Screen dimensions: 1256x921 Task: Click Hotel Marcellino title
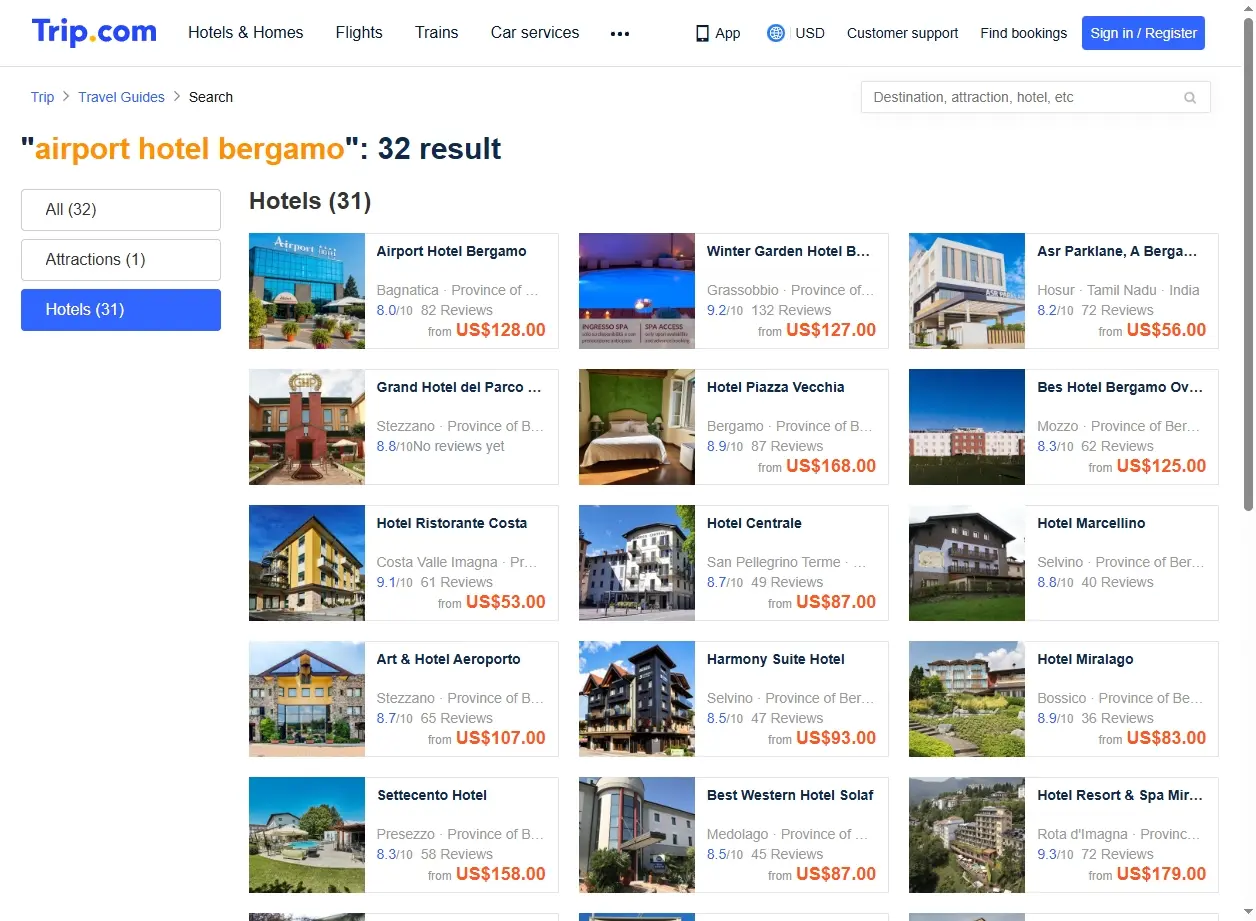pos(1091,523)
